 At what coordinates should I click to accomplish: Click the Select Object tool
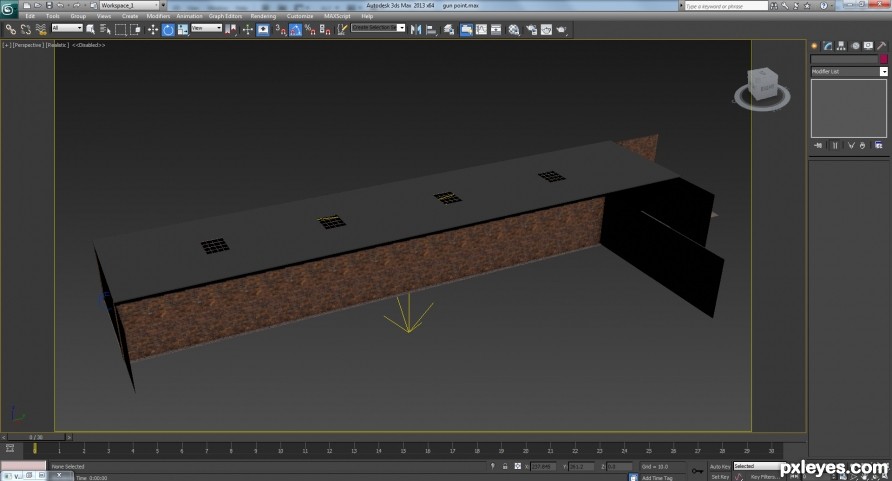(x=90, y=30)
